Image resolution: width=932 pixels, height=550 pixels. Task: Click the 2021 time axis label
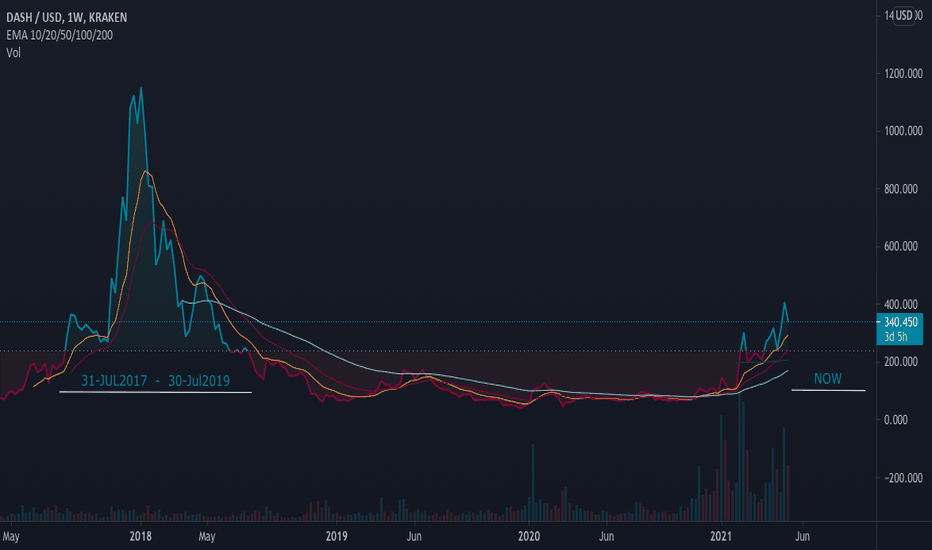(x=721, y=536)
